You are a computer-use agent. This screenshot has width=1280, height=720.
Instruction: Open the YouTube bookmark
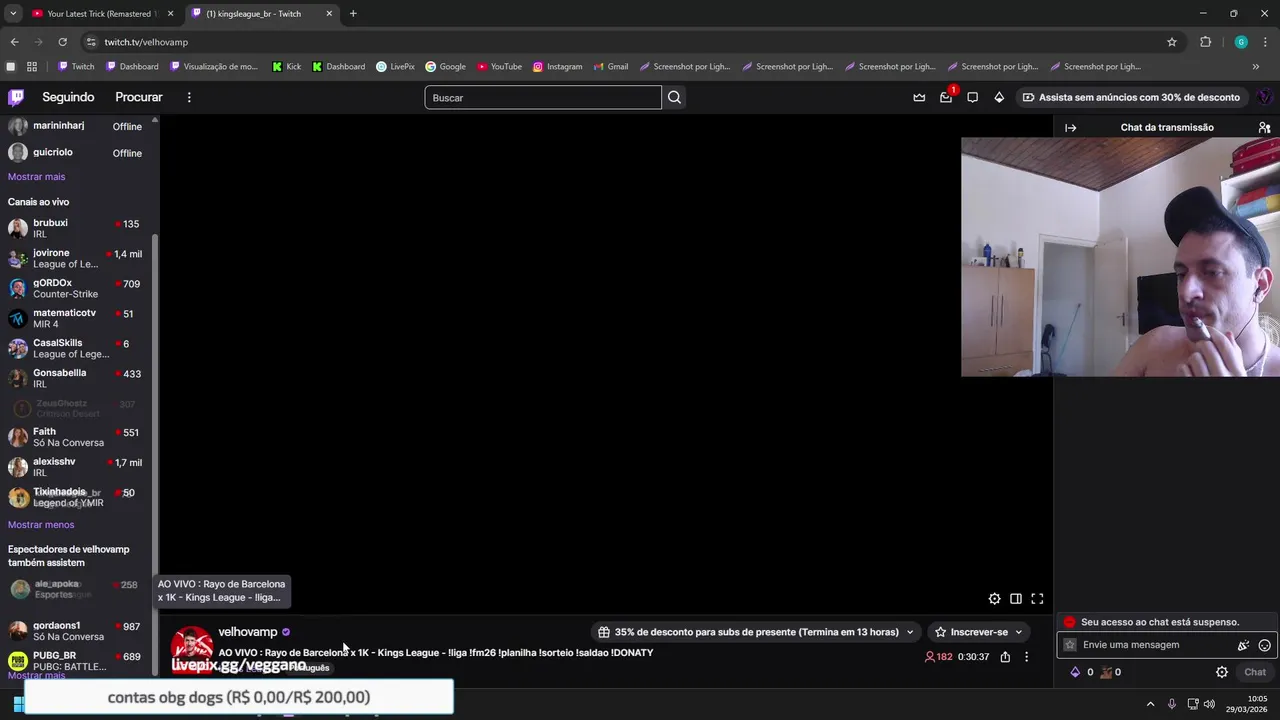[499, 67]
